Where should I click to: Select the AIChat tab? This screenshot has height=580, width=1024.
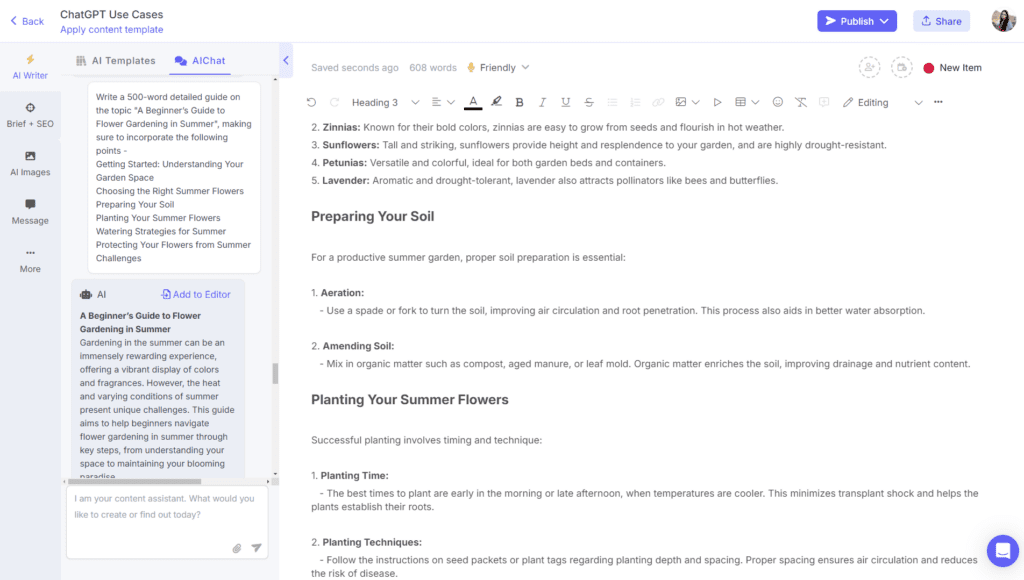[x=200, y=61]
